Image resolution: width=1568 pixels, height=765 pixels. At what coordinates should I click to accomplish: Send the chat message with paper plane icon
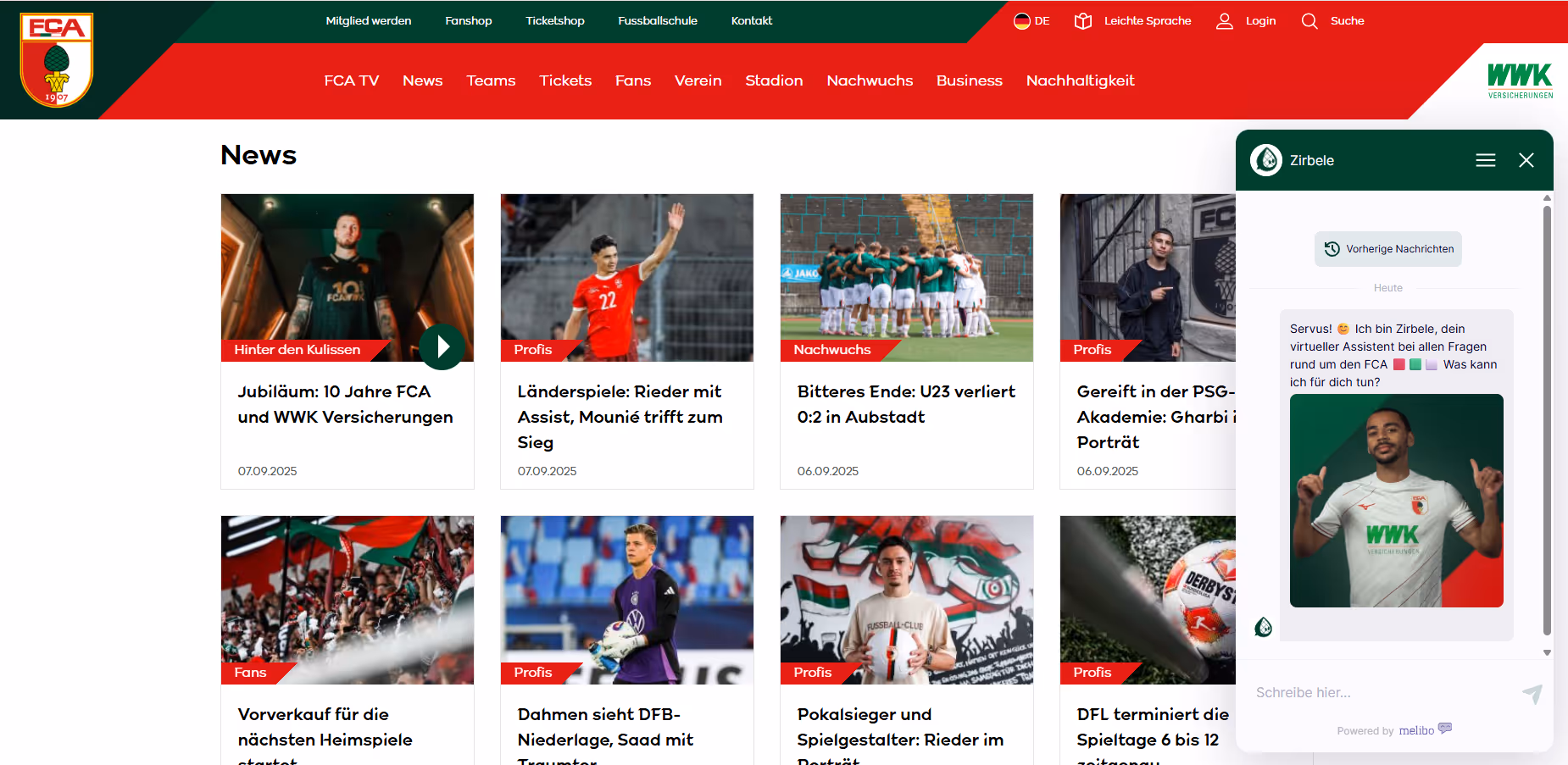1532,694
